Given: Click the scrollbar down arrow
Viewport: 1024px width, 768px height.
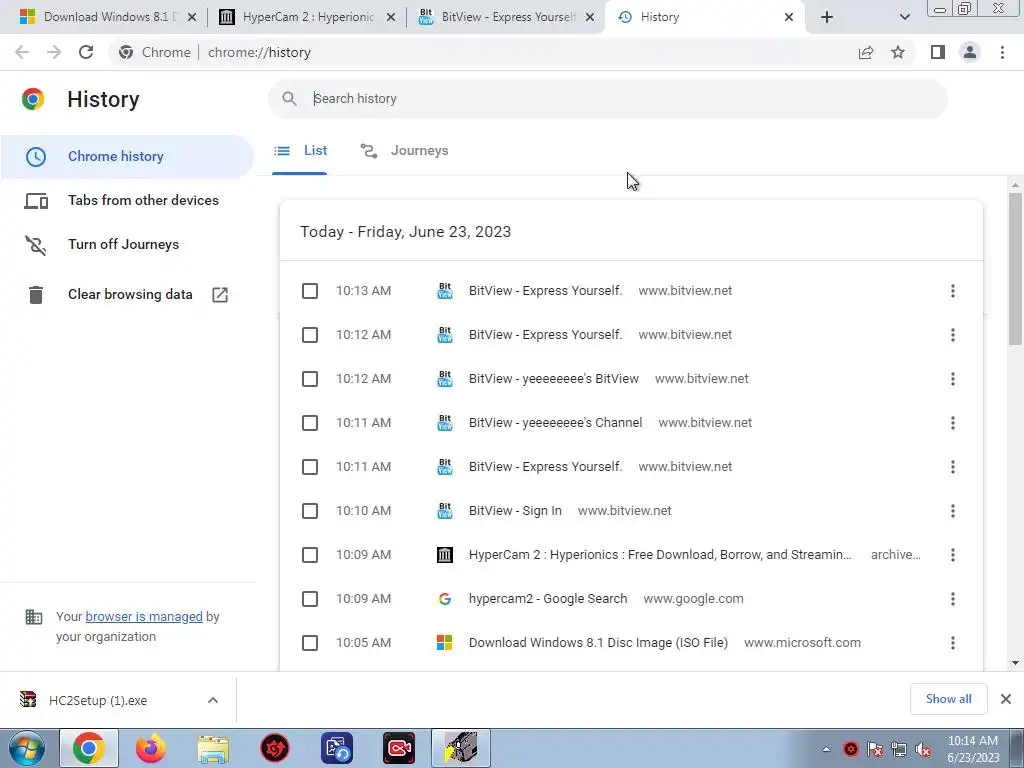Looking at the screenshot, I should (x=1015, y=663).
